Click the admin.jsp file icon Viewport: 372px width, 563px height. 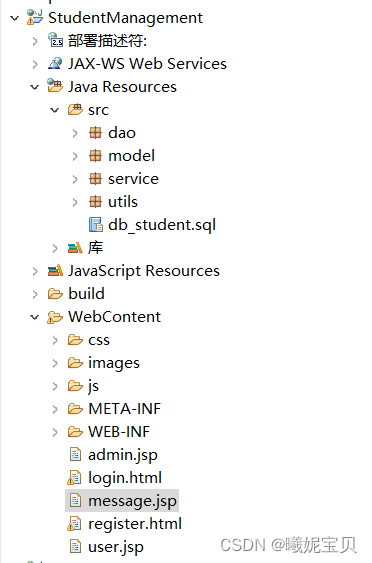75,455
